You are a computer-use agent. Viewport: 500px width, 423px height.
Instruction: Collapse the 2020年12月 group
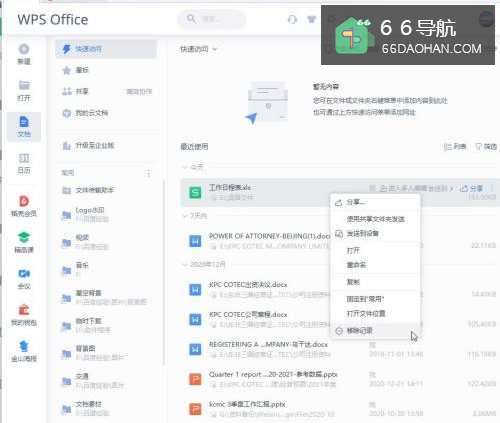coord(185,264)
